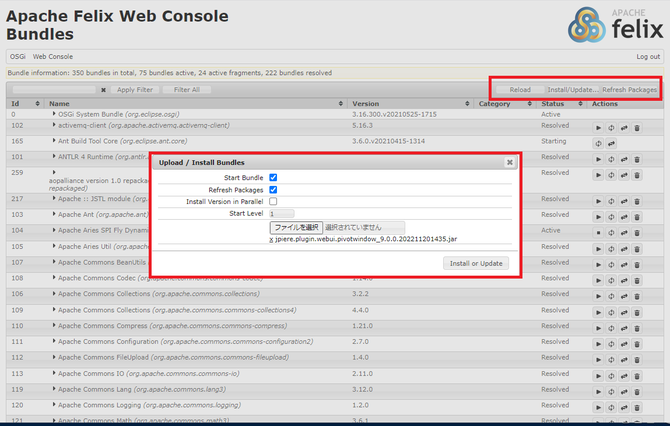The height and width of the screenshot is (426, 670).
Task: Remove the selected jpiere pivotwindow jar file
Action: (x=271, y=239)
